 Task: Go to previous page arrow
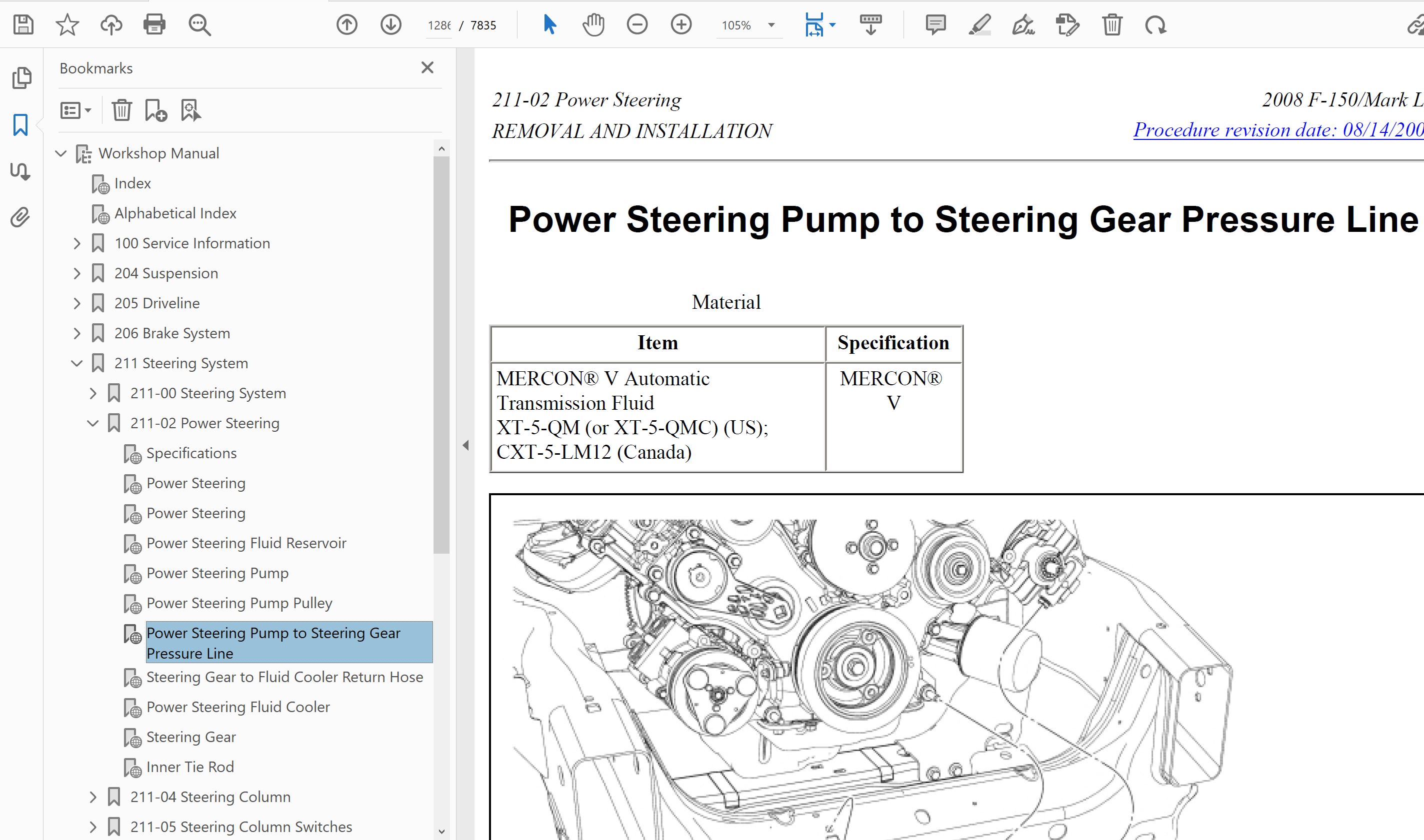346,25
